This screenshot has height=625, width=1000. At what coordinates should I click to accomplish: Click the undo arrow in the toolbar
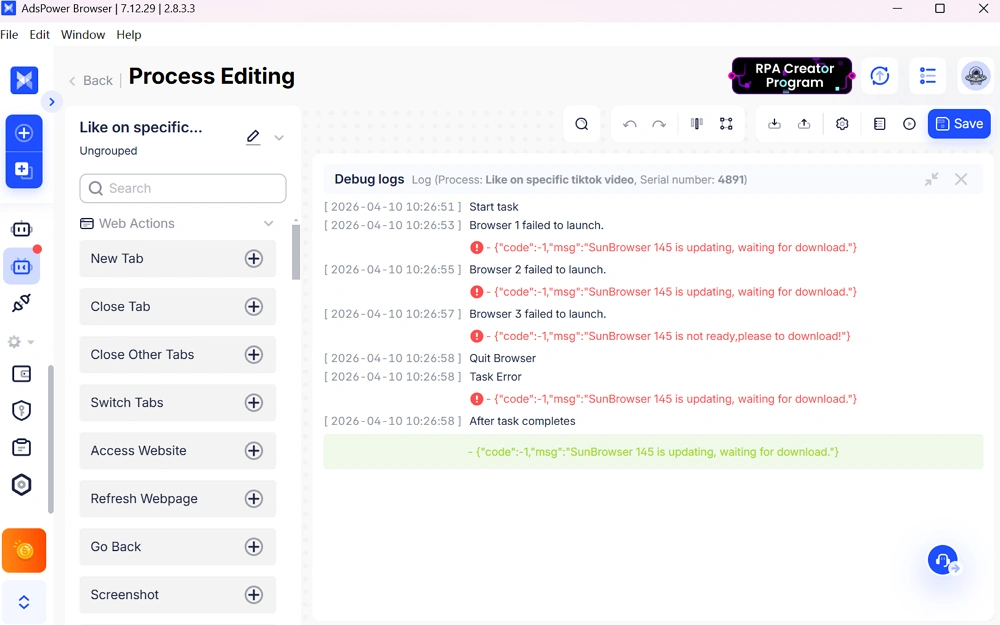[x=629, y=124]
